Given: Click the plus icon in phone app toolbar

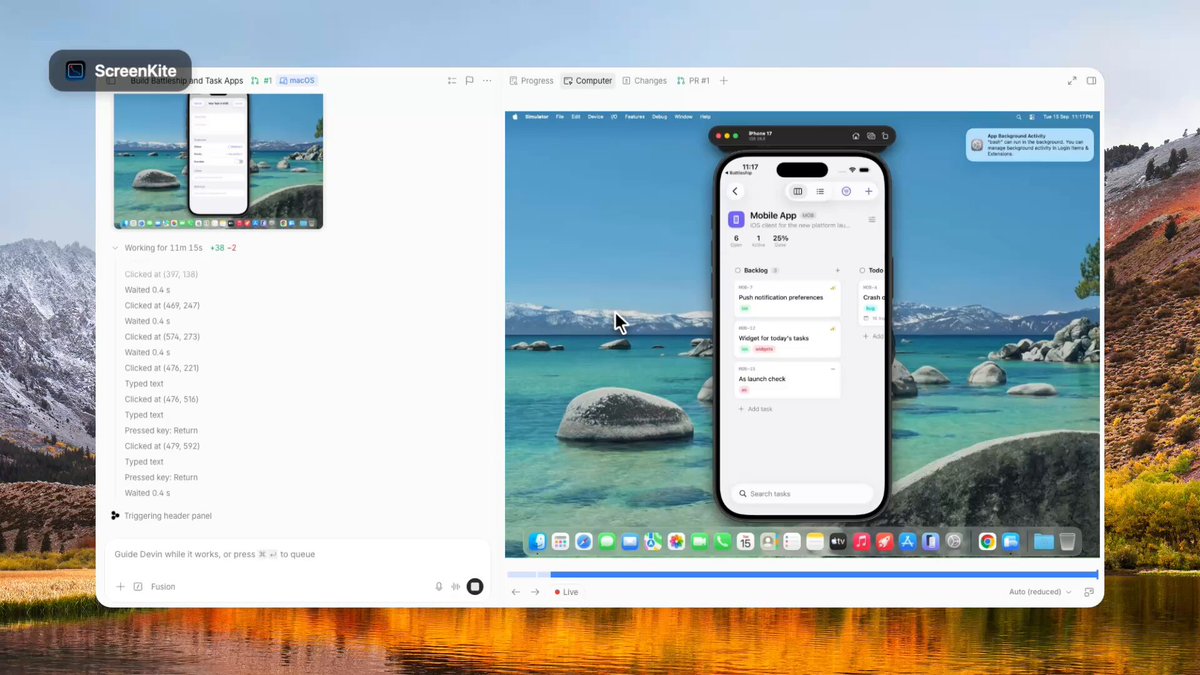Looking at the screenshot, I should (868, 191).
